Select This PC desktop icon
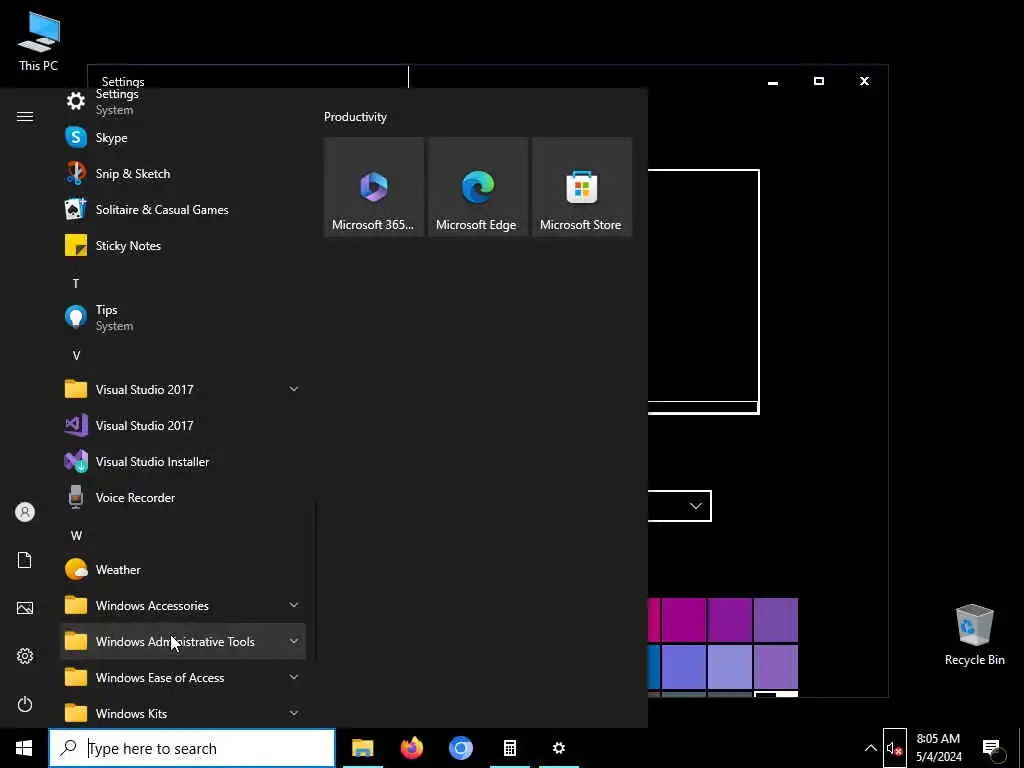The height and width of the screenshot is (768, 1024). (x=39, y=41)
